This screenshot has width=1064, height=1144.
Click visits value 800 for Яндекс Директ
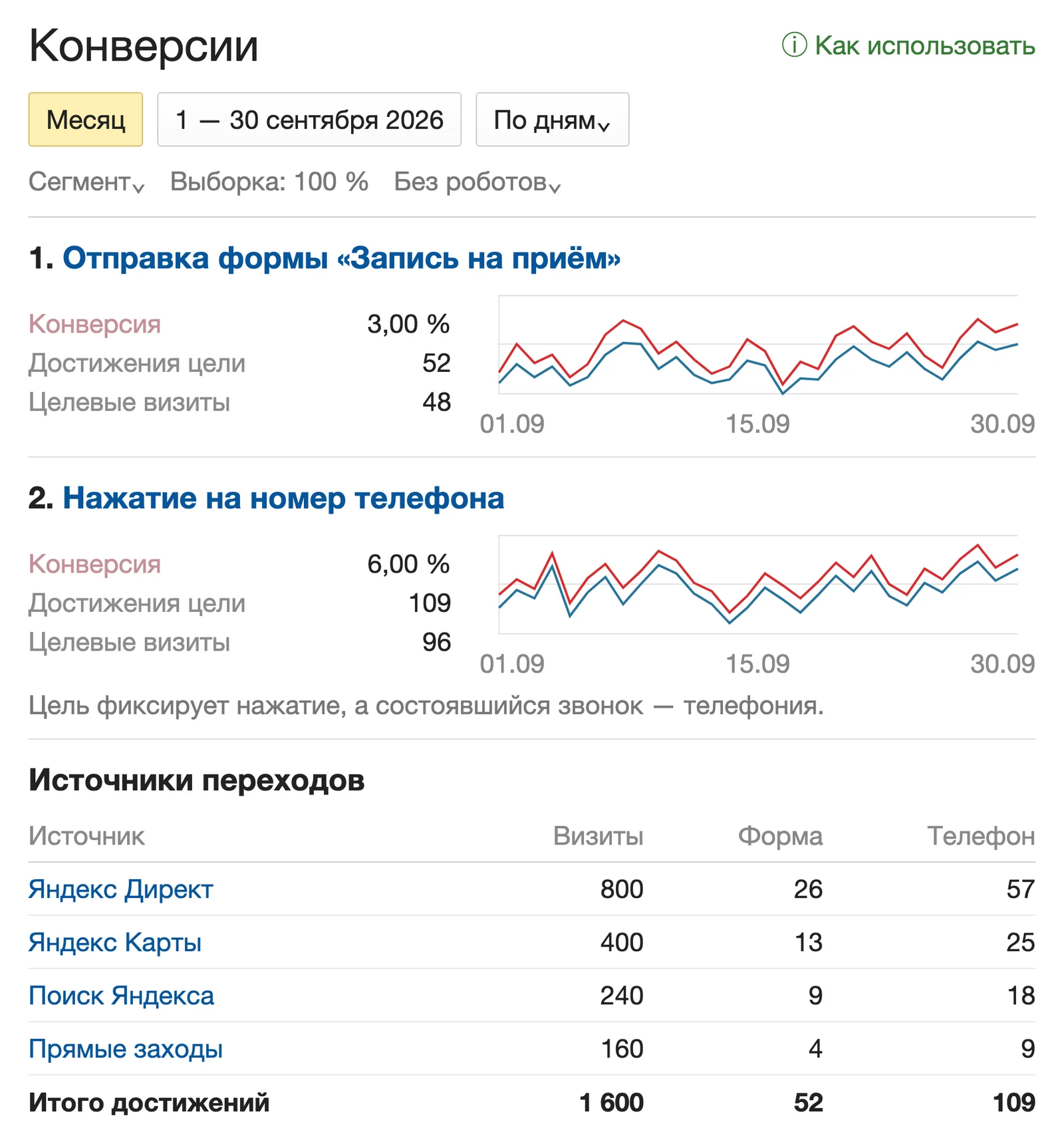[x=622, y=889]
